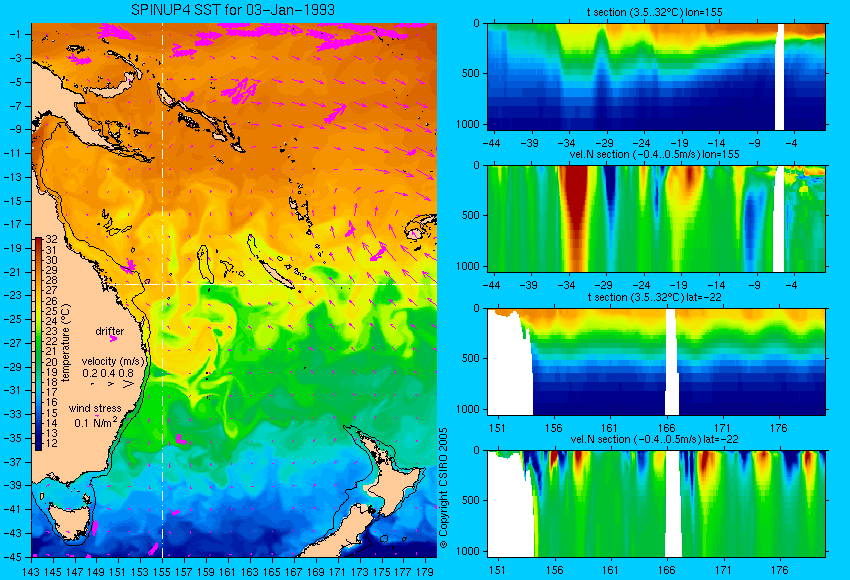Screen dimensions: 850x580
Task: Open the temperature section plot for lon=155
Action: click(x=656, y=76)
